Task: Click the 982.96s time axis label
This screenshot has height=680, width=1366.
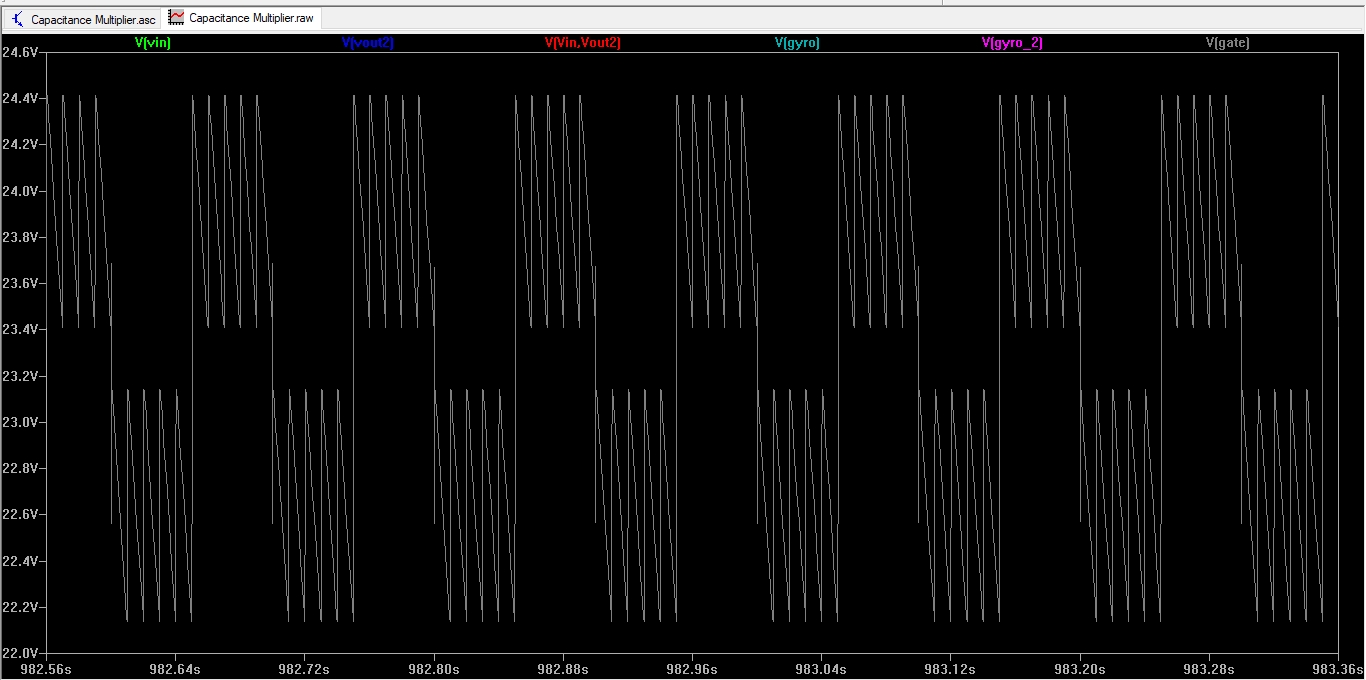Action: click(692, 667)
